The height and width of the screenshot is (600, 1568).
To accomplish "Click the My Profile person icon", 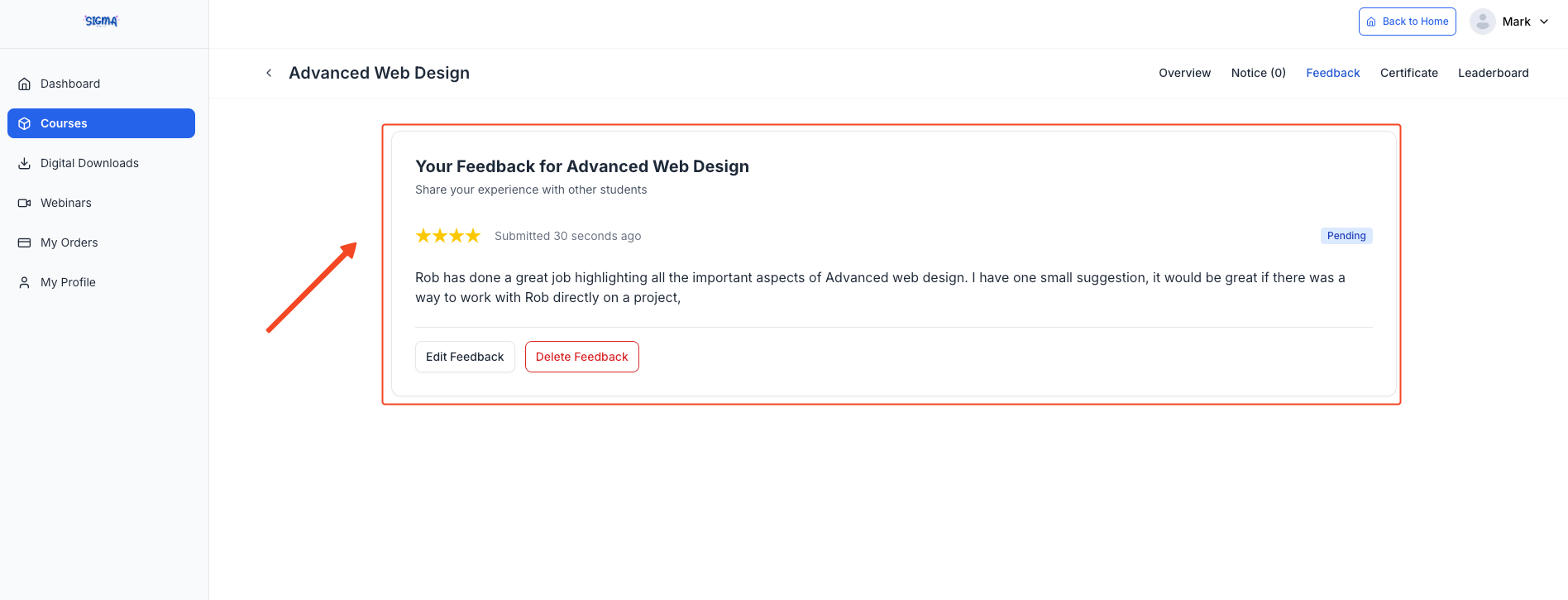I will tap(25, 282).
